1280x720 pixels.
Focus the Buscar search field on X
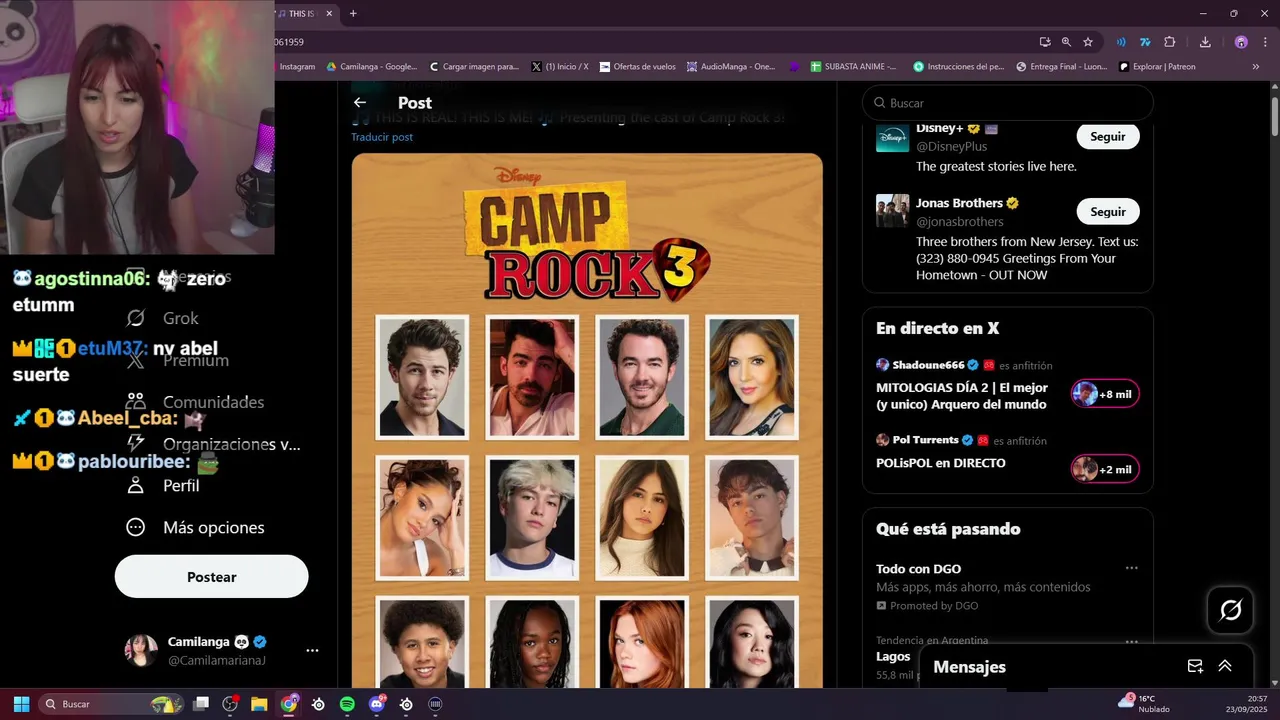pyautogui.click(x=1008, y=103)
